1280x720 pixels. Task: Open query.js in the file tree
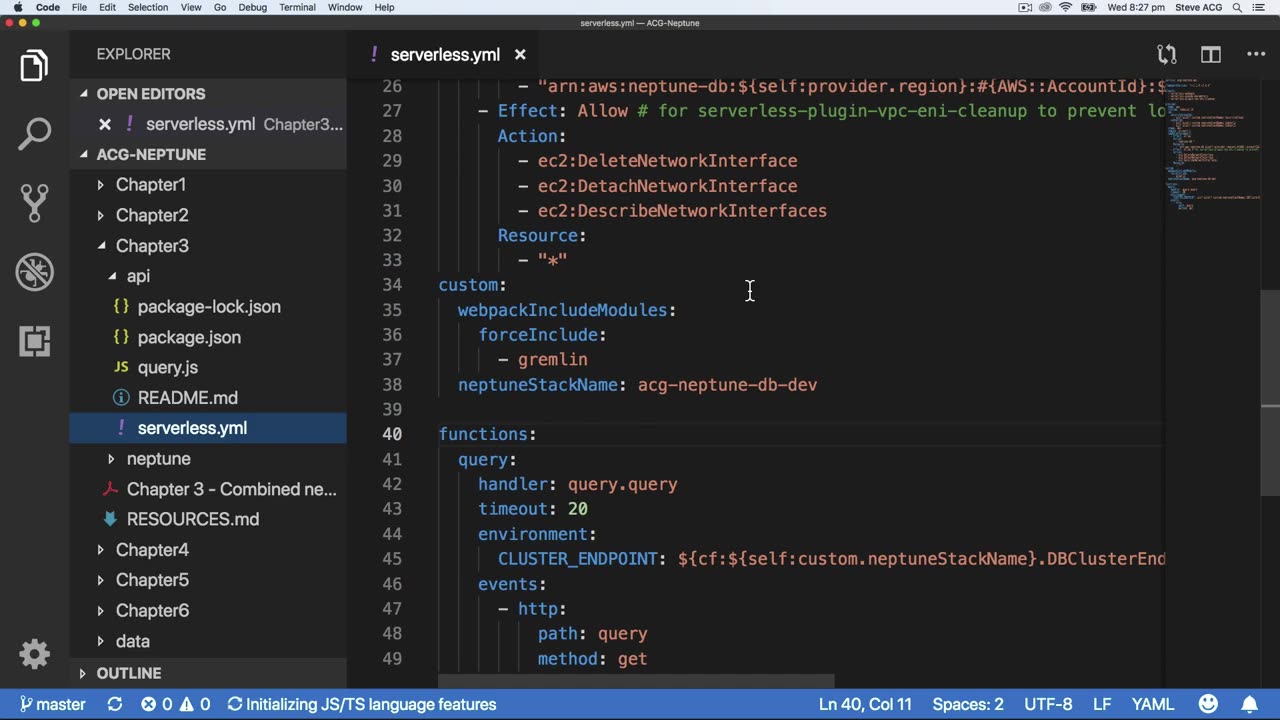pyautogui.click(x=167, y=368)
